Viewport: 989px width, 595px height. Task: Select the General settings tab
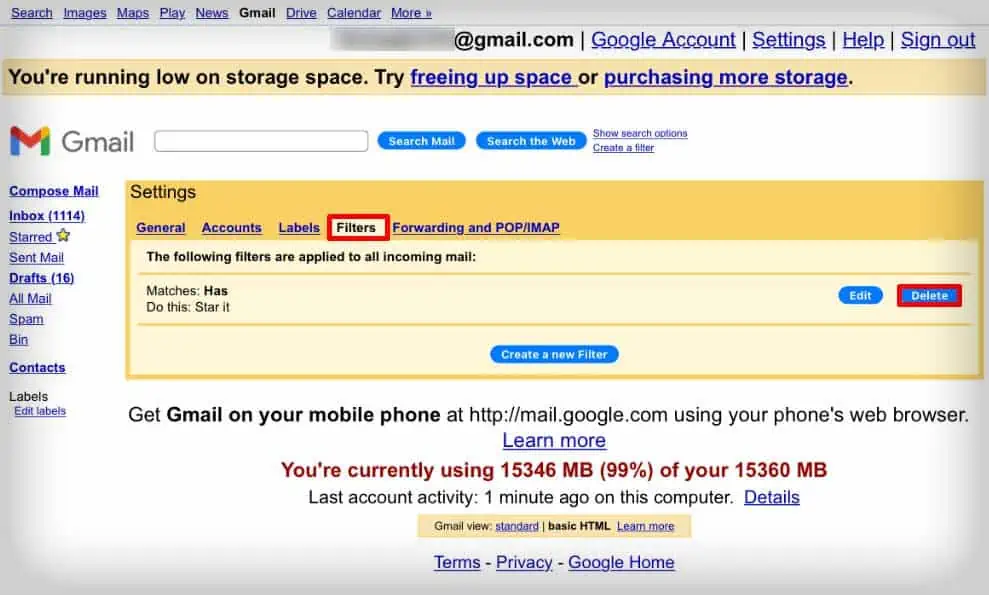coord(160,227)
